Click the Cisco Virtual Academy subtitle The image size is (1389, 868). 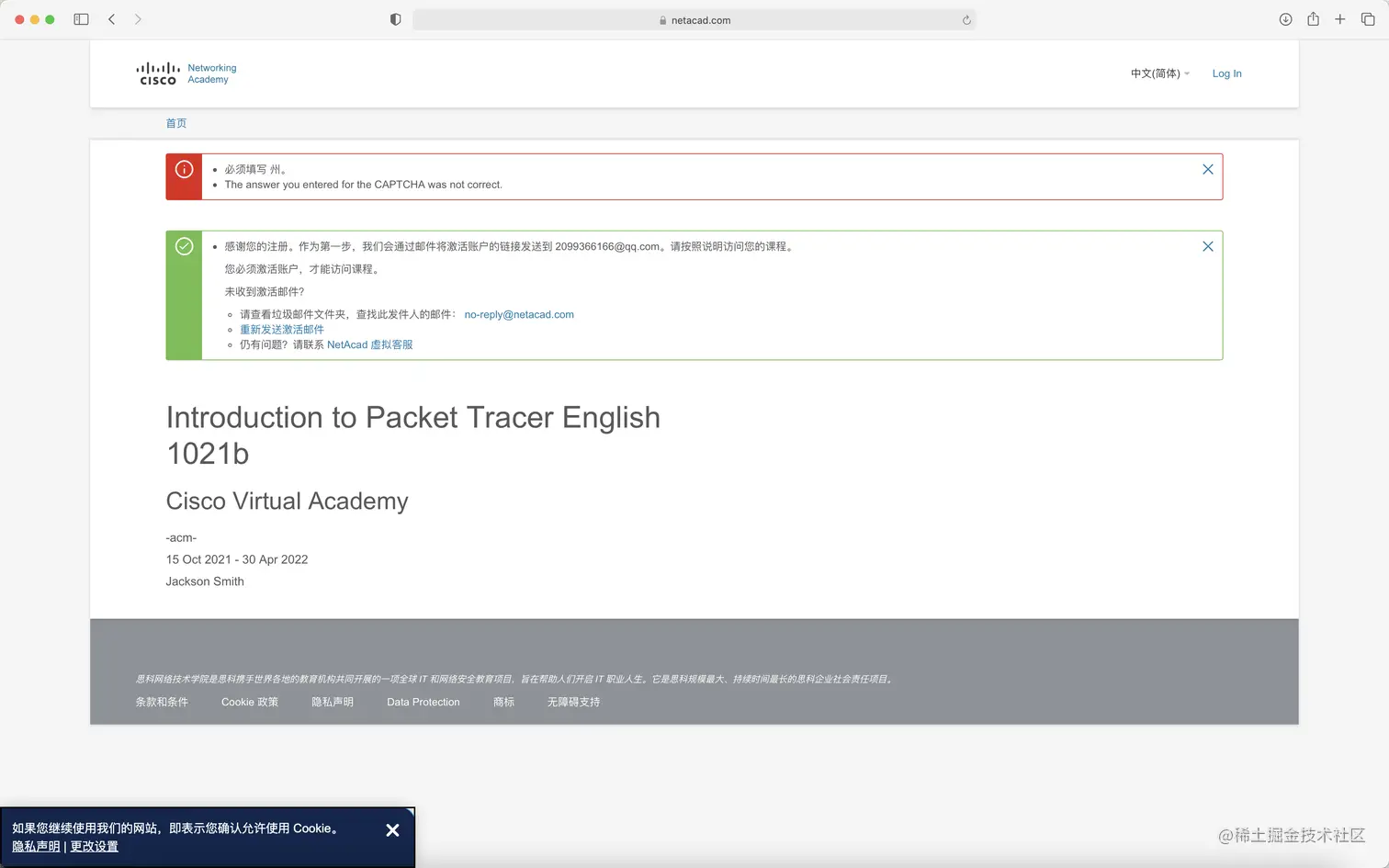[287, 502]
